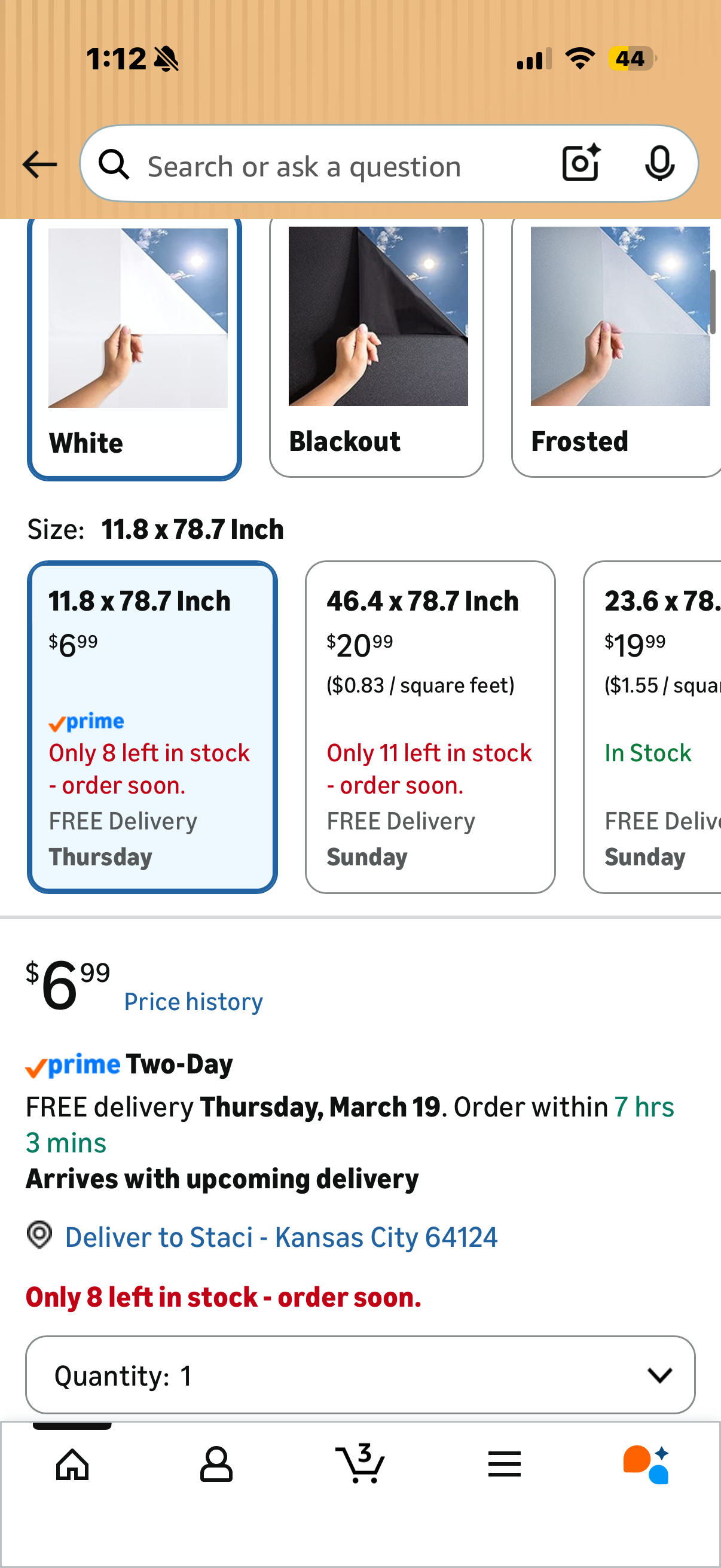Go to Home tab icon
The height and width of the screenshot is (1568, 721).
(x=72, y=1464)
